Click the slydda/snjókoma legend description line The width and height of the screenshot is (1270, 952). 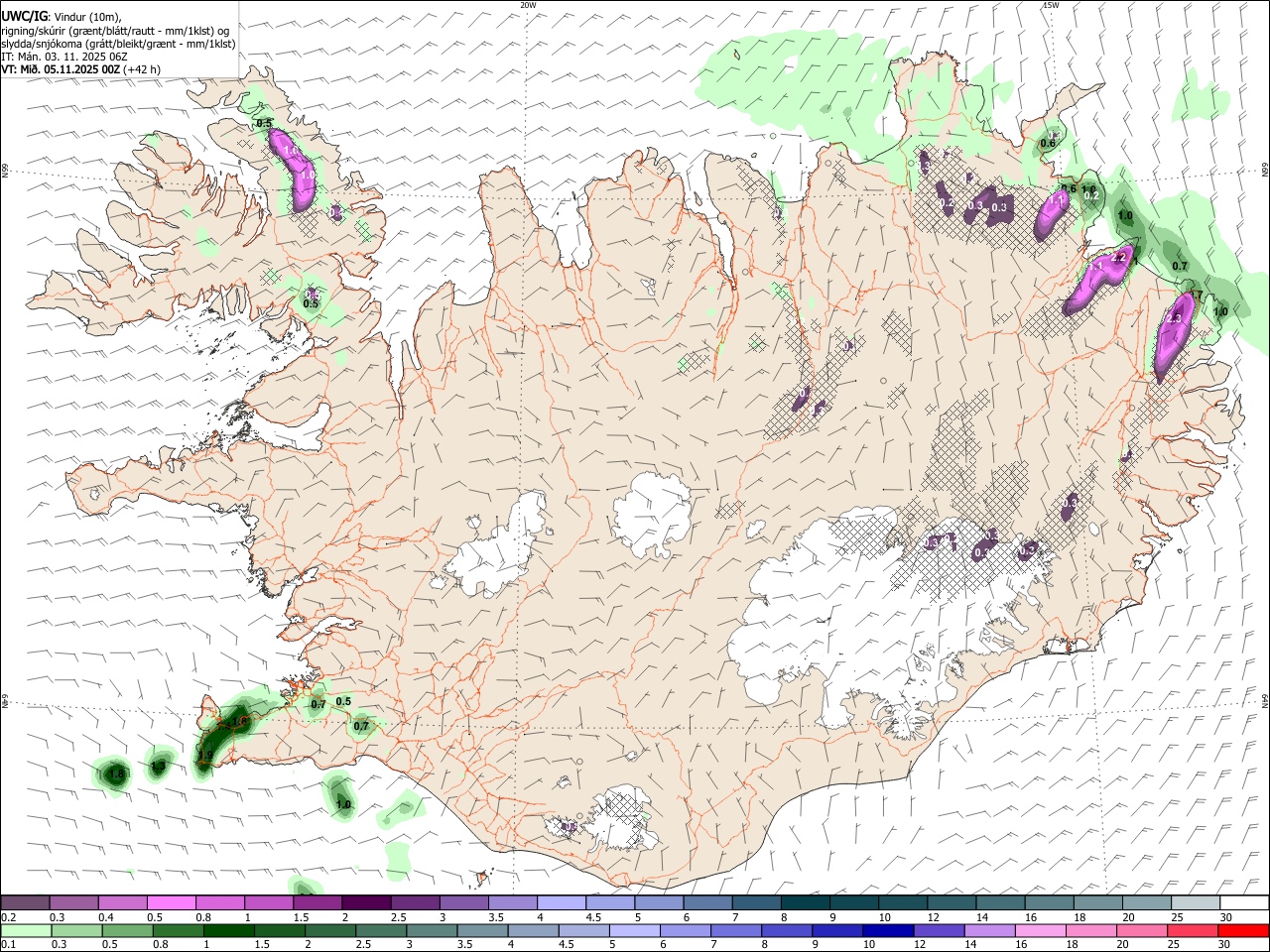tap(118, 44)
